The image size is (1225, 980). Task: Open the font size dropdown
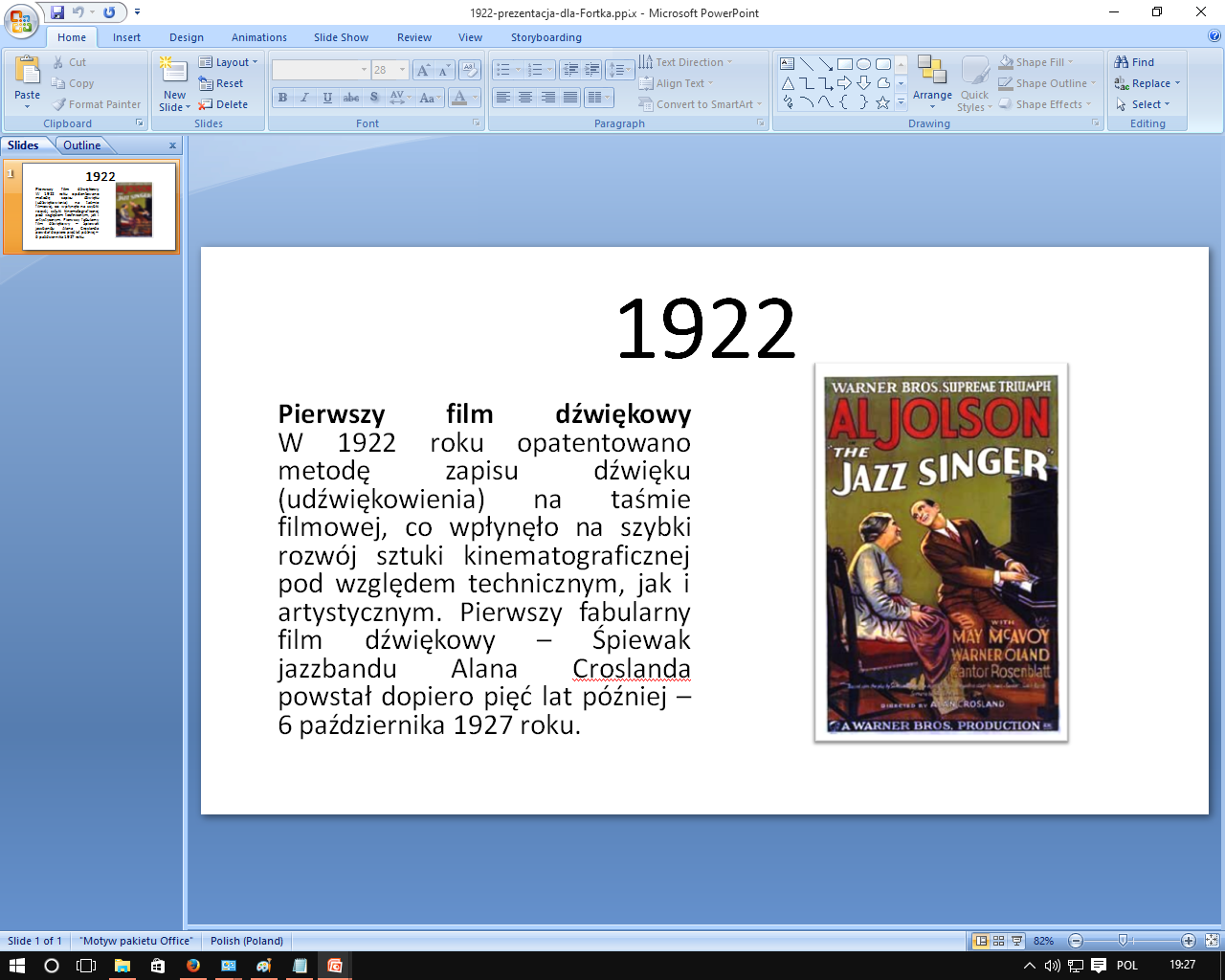[402, 70]
